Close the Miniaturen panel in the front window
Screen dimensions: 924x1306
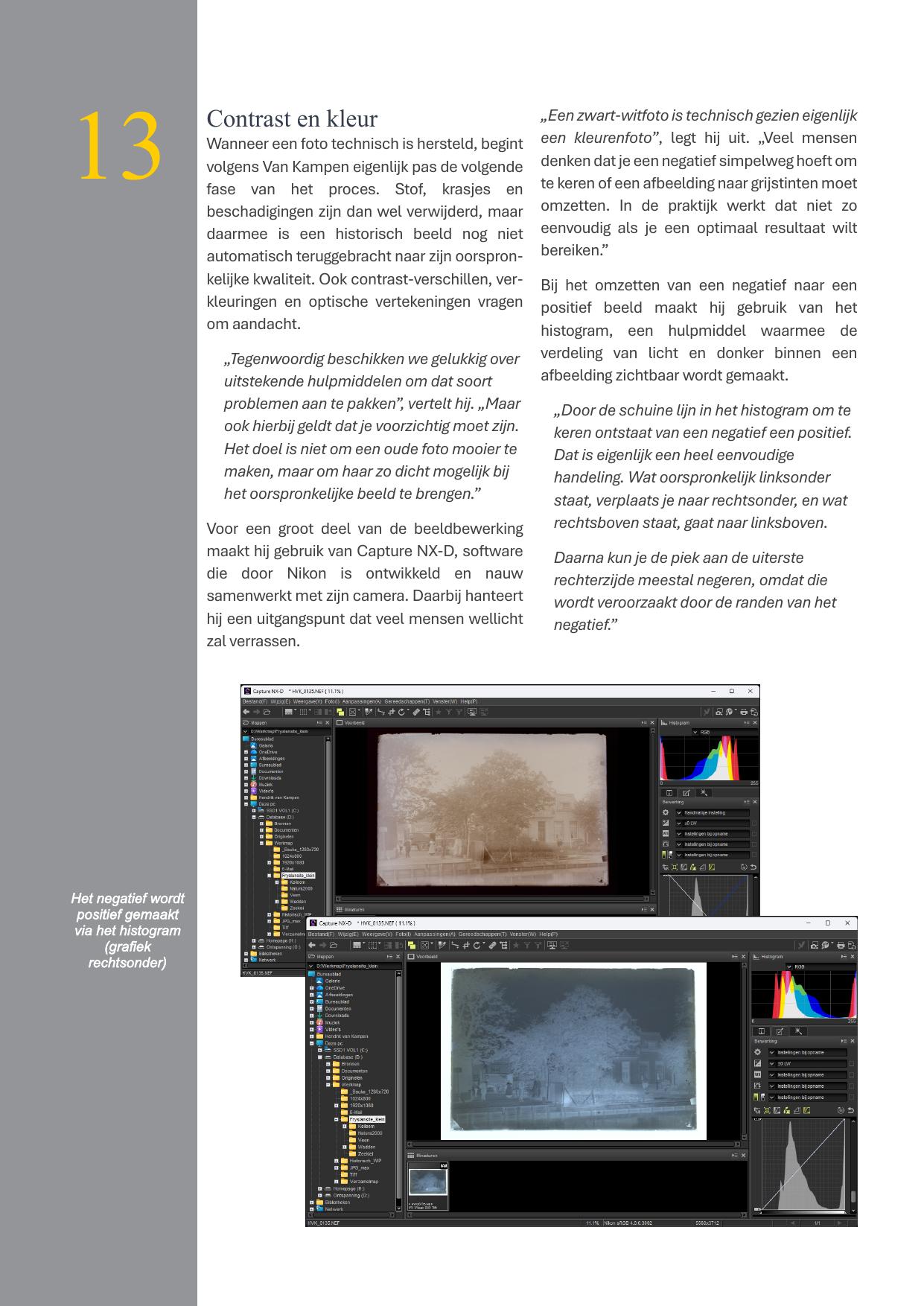(x=743, y=1156)
